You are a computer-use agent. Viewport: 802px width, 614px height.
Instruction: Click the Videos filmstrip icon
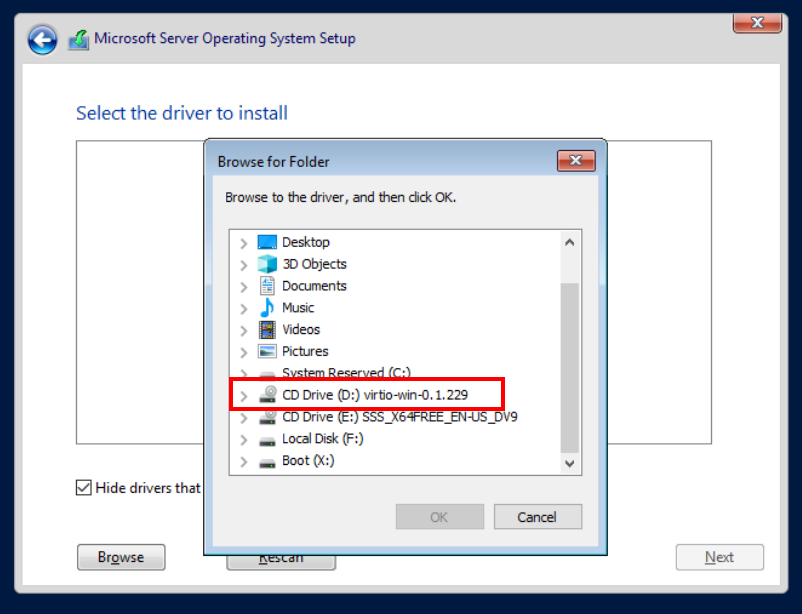pos(267,330)
